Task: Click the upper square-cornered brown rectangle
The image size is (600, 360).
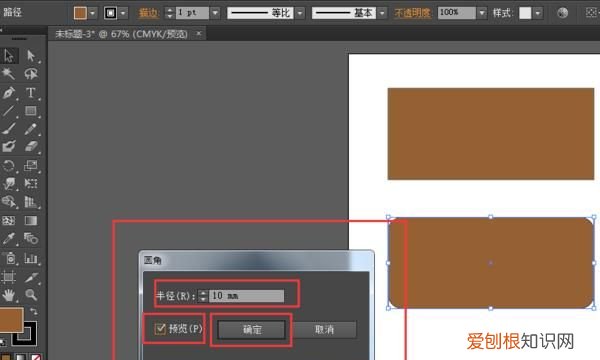Action: (491, 134)
